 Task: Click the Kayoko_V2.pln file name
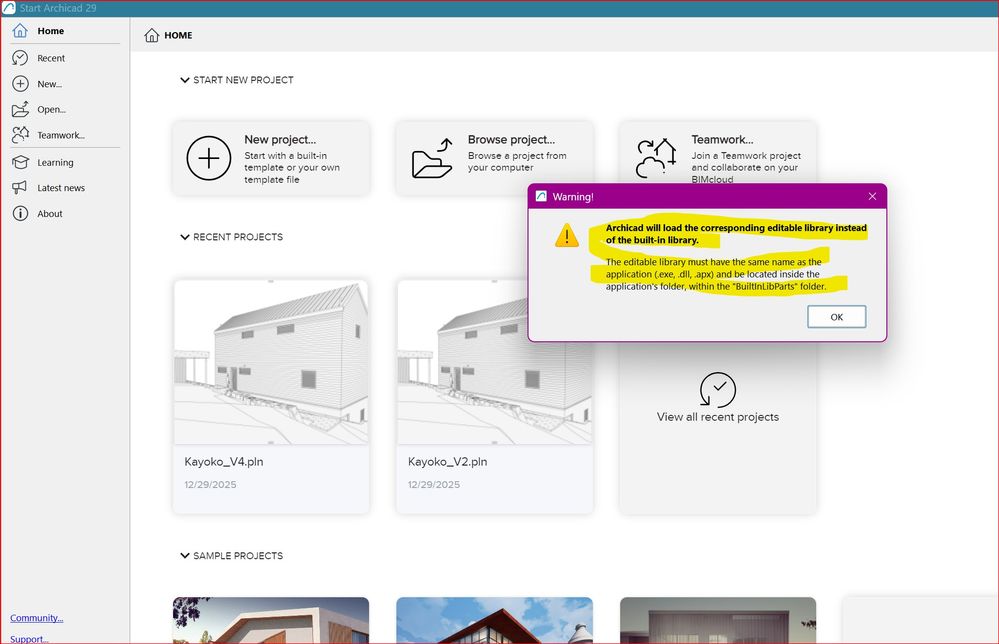[x=447, y=462]
